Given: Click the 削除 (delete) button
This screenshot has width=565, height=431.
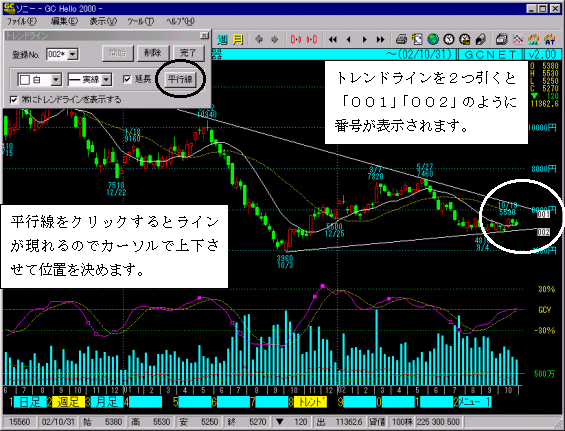Looking at the screenshot, I should (153, 54).
